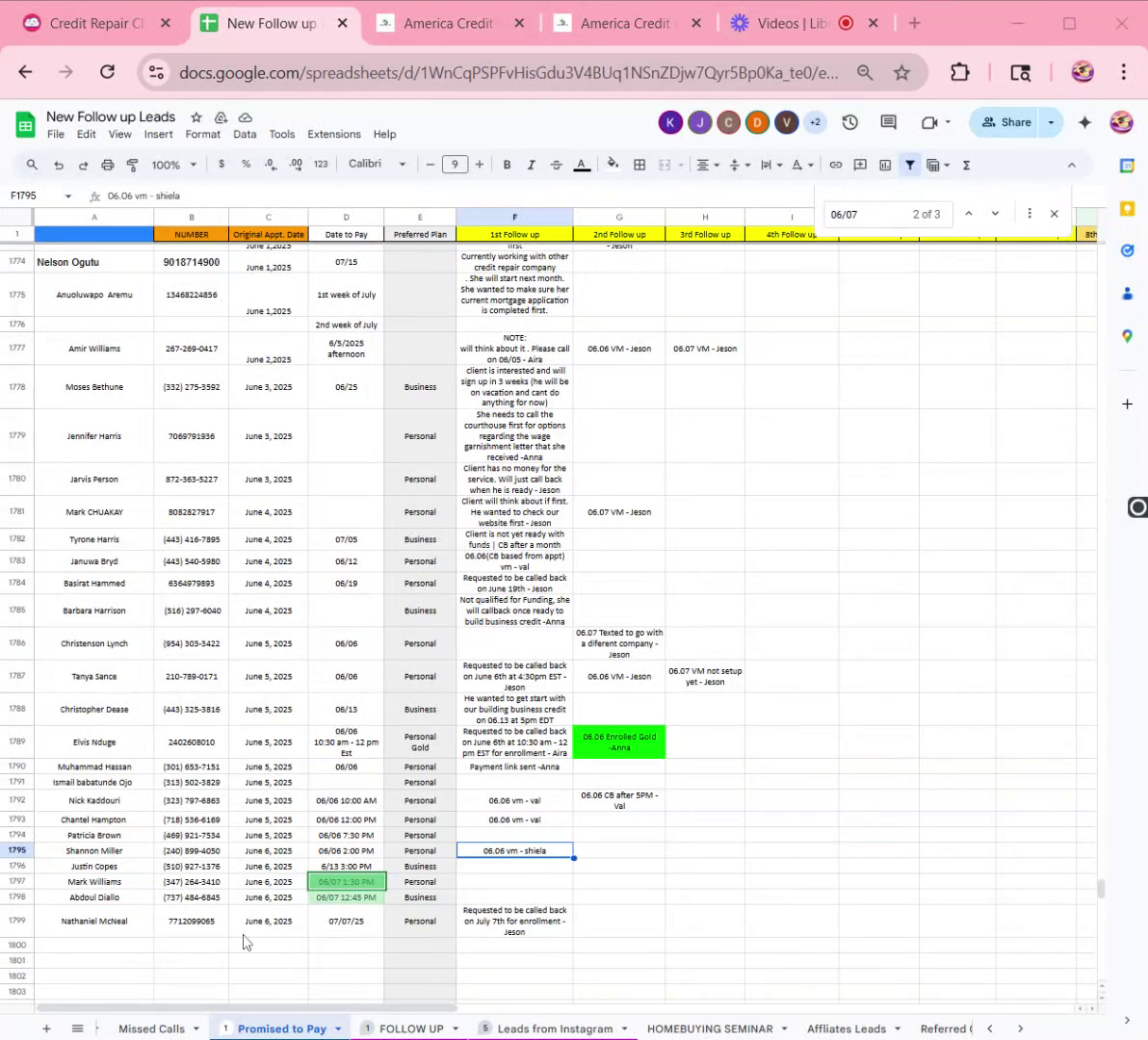Screen dimensions: 1148x1040
Task: Open the comments icon in header
Action: 888,122
